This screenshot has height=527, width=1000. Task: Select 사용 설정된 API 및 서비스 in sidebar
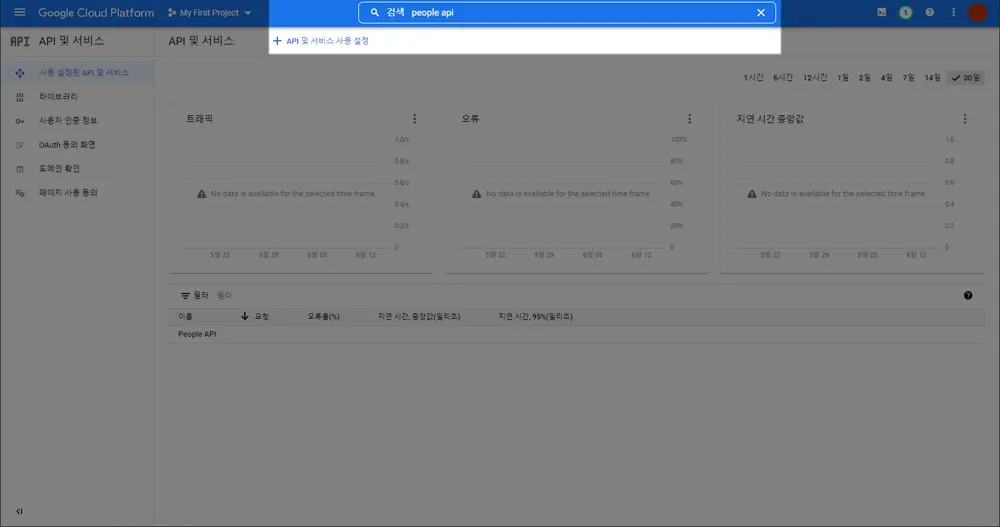77,73
